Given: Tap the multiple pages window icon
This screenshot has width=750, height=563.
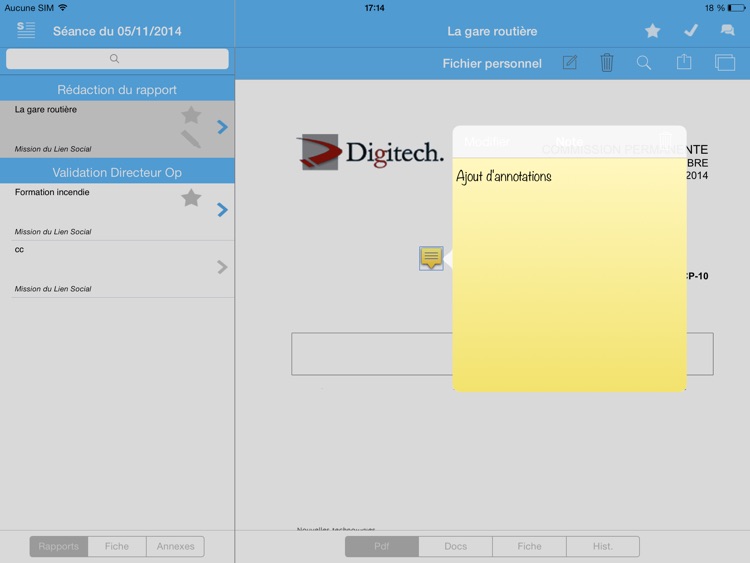Looking at the screenshot, I should (x=725, y=63).
